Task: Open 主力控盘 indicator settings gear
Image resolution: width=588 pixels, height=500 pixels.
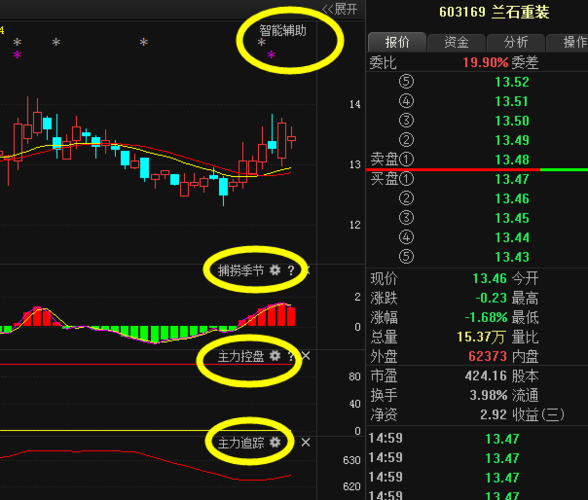Action: point(275,356)
